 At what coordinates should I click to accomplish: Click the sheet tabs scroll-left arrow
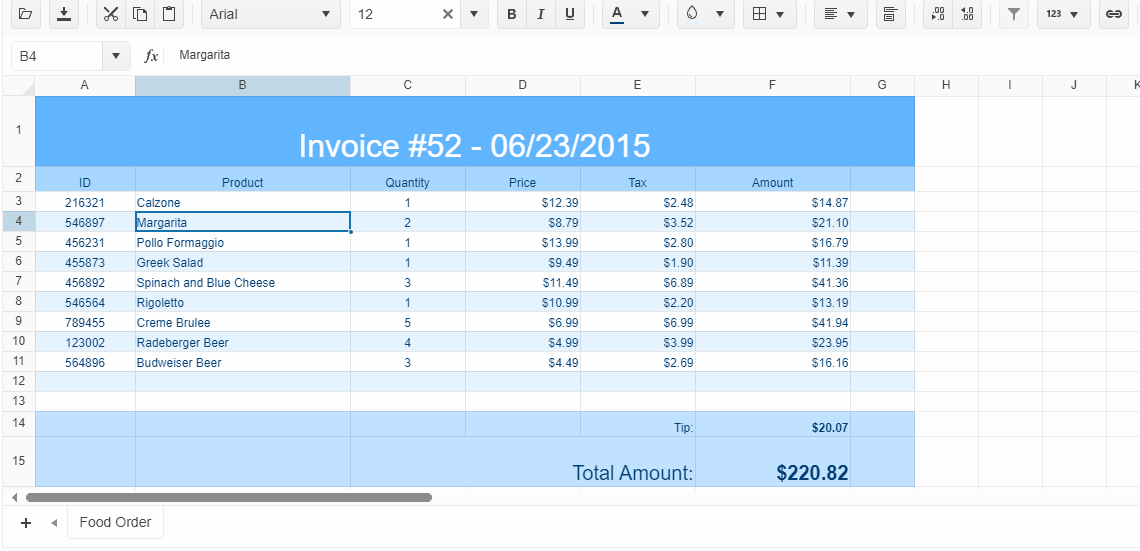(54, 523)
